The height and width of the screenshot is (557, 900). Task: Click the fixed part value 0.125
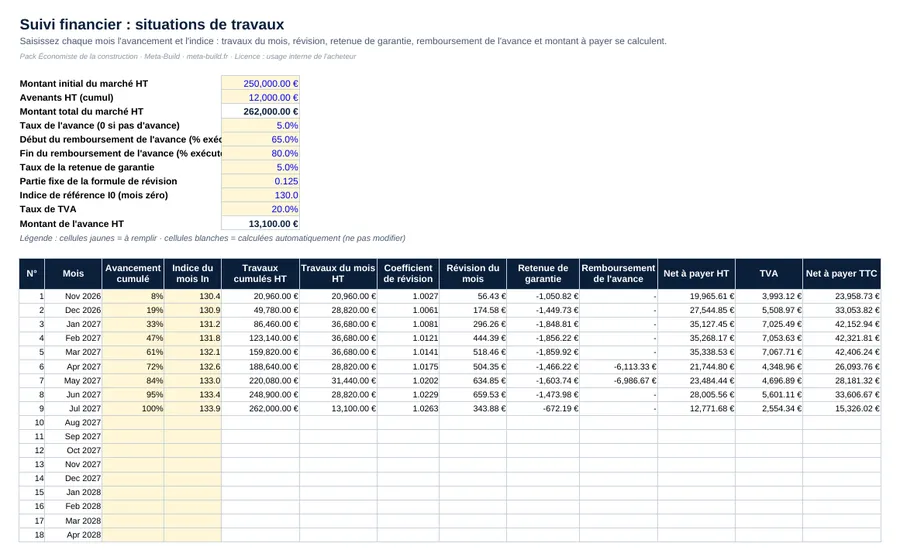(260, 181)
